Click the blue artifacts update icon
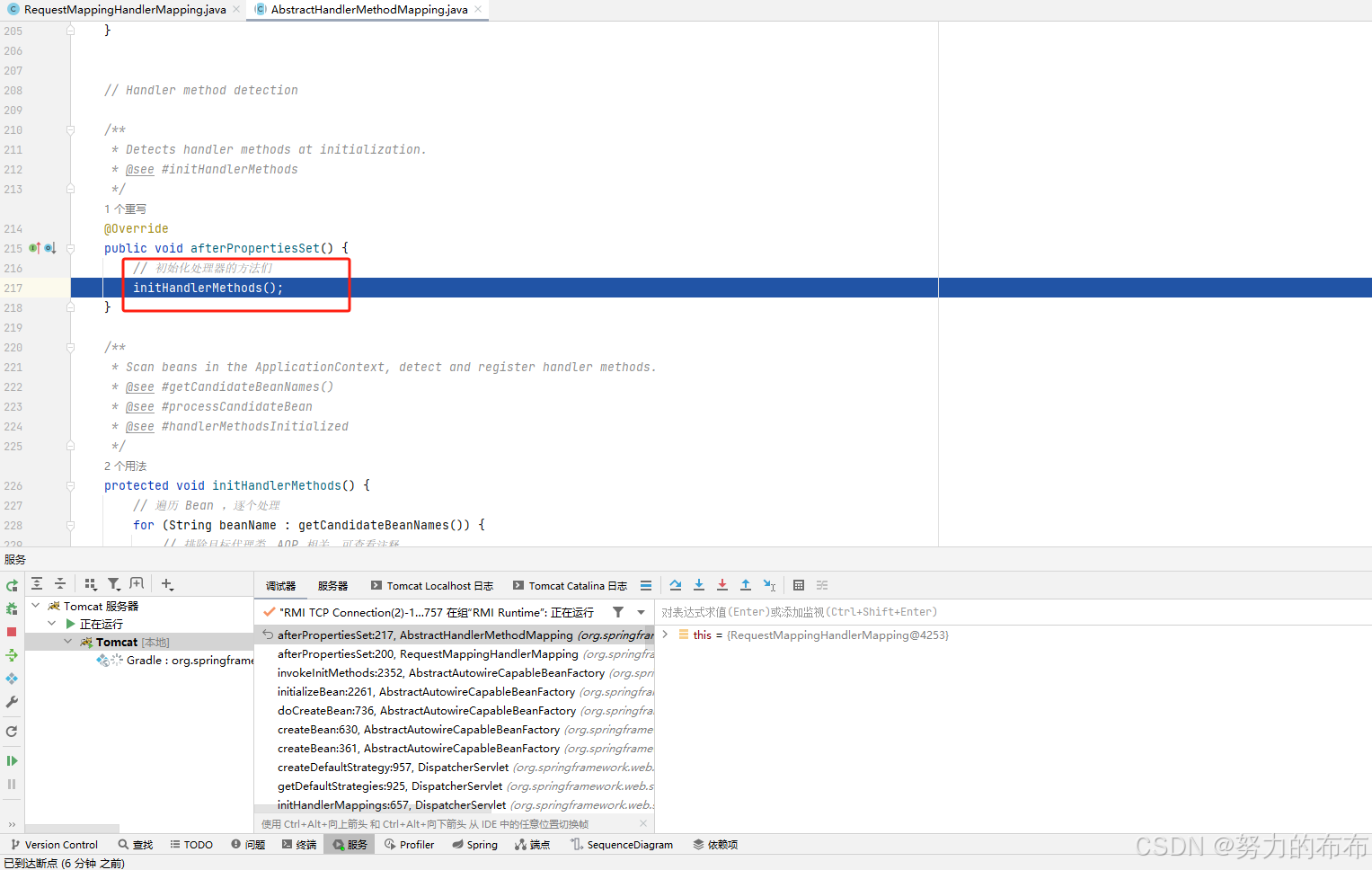Image resolution: width=1372 pixels, height=870 pixels. pos(12,679)
